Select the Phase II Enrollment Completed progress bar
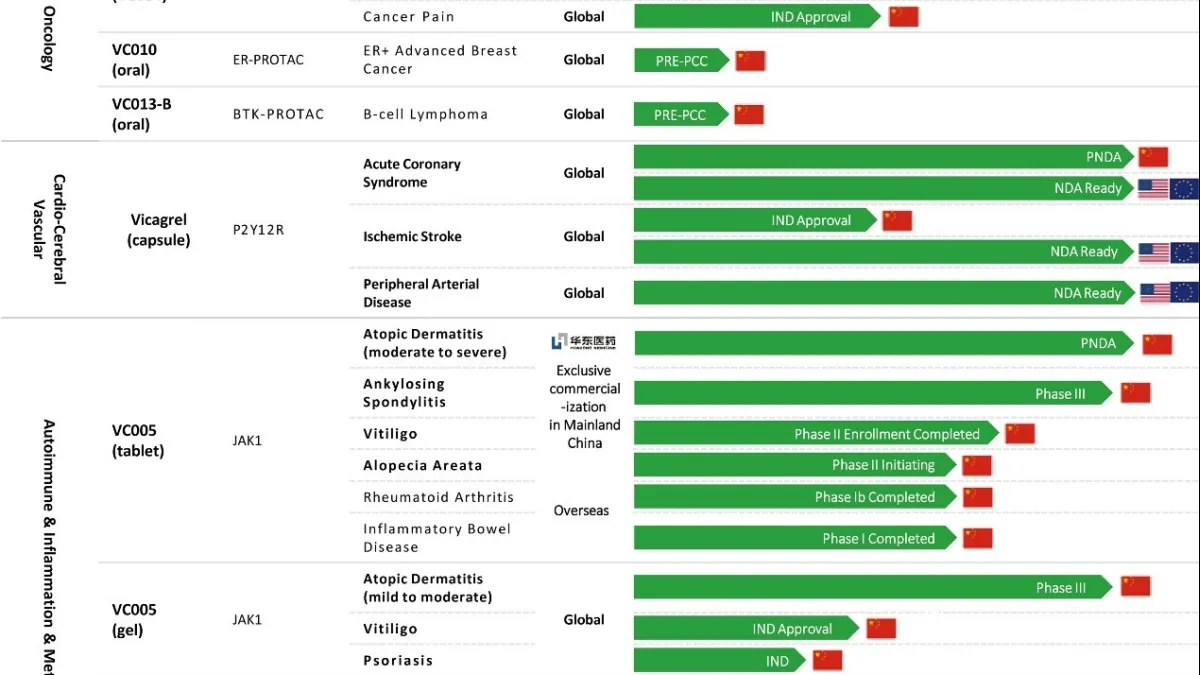 pyautogui.click(x=817, y=433)
